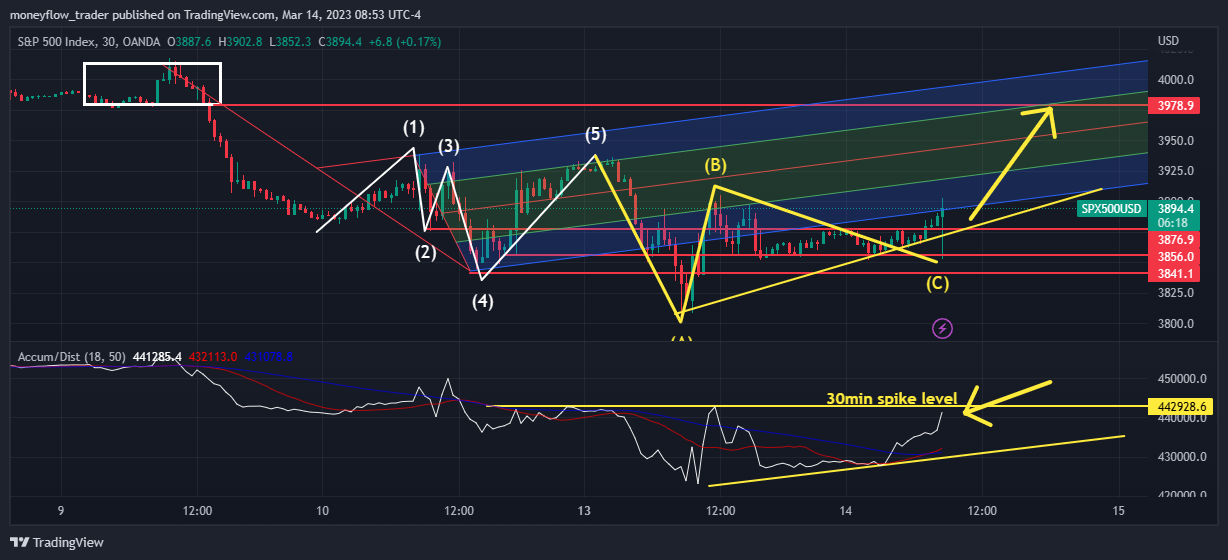Image resolution: width=1228 pixels, height=560 pixels.
Task: Click the 3925.0 price axis label
Action: tap(1176, 172)
